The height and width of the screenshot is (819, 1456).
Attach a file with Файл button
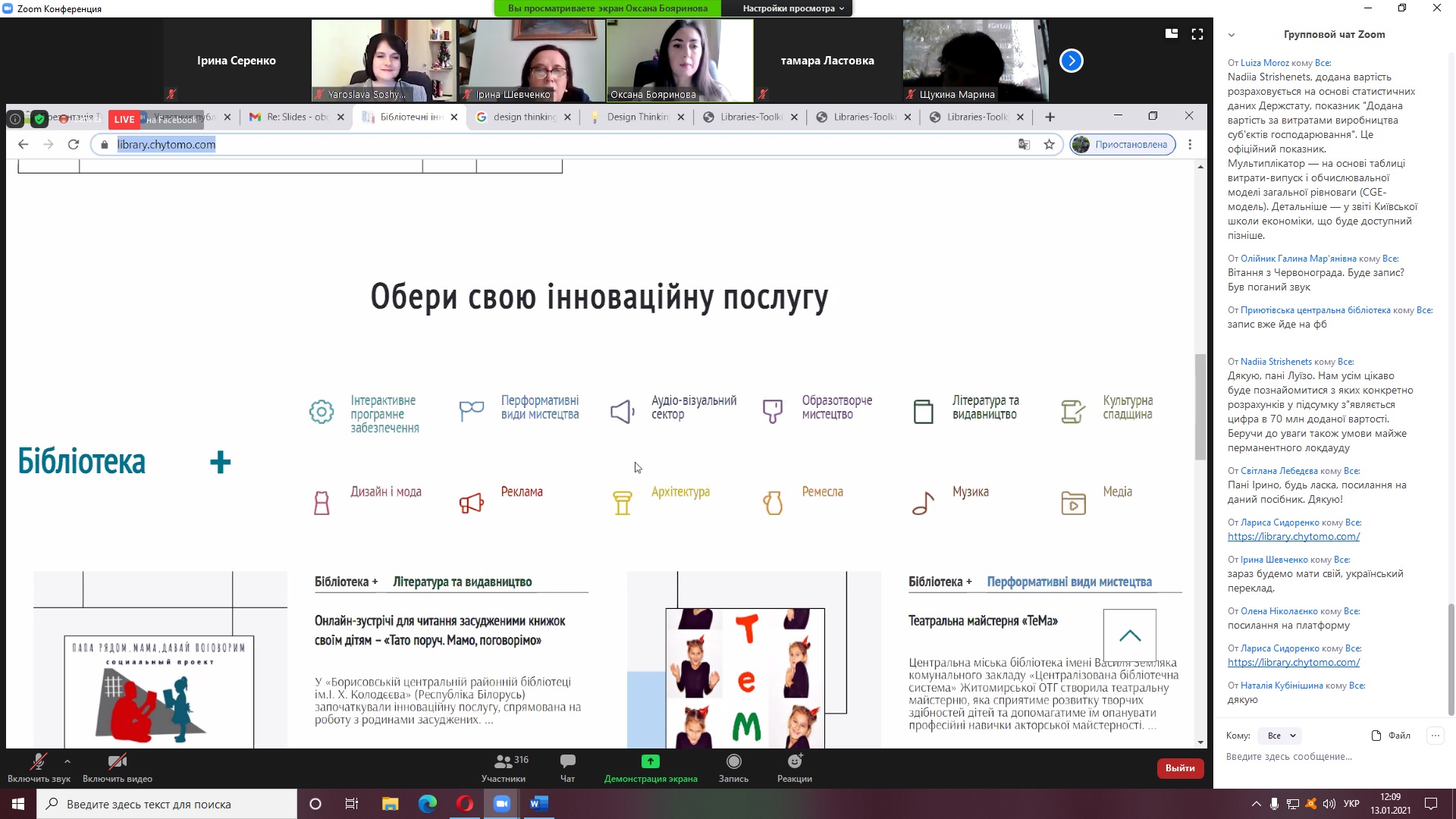tap(1391, 736)
